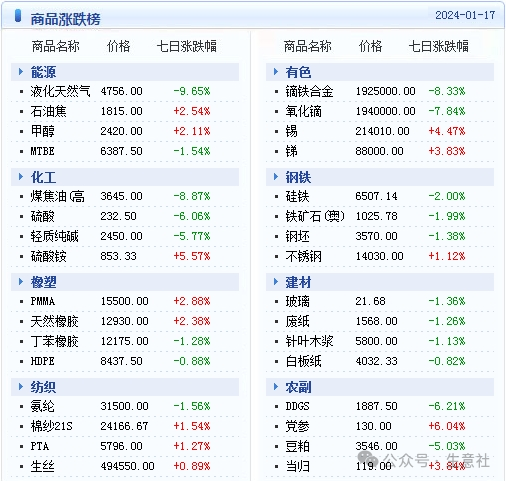The width and height of the screenshot is (506, 481).
Task: Select PTA commodity name
Action: 40,446
